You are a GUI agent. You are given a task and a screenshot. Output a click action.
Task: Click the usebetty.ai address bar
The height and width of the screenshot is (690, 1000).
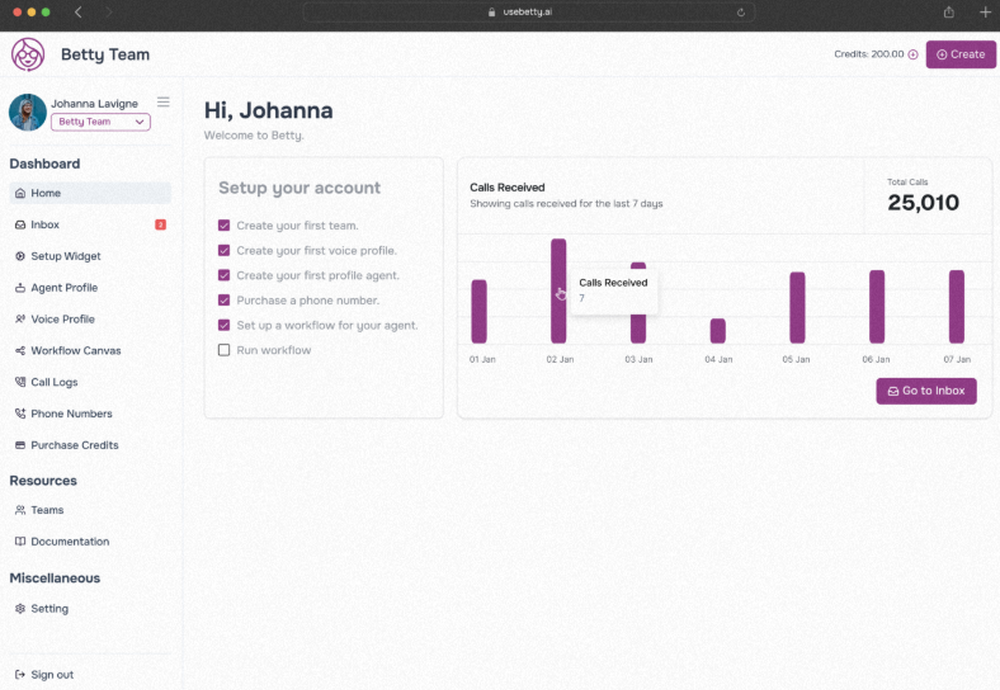pos(529,12)
